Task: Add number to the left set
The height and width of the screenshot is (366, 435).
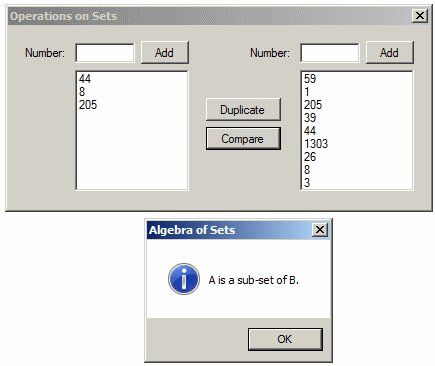Action: (165, 53)
